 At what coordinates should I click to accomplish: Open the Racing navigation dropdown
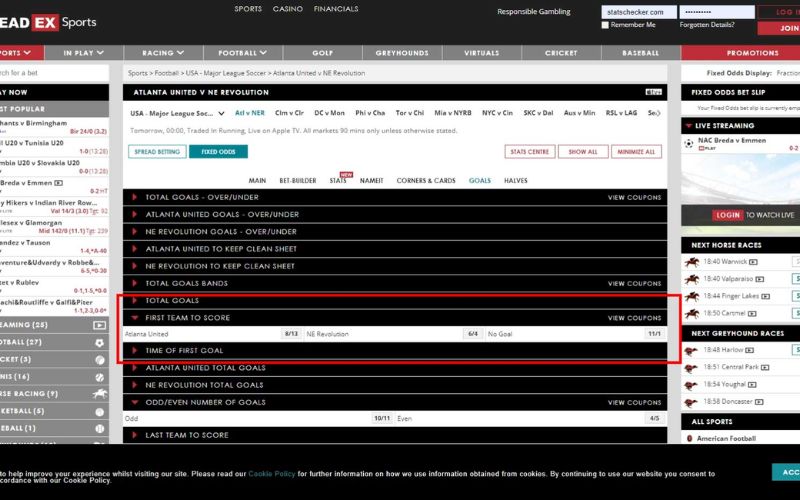click(163, 53)
